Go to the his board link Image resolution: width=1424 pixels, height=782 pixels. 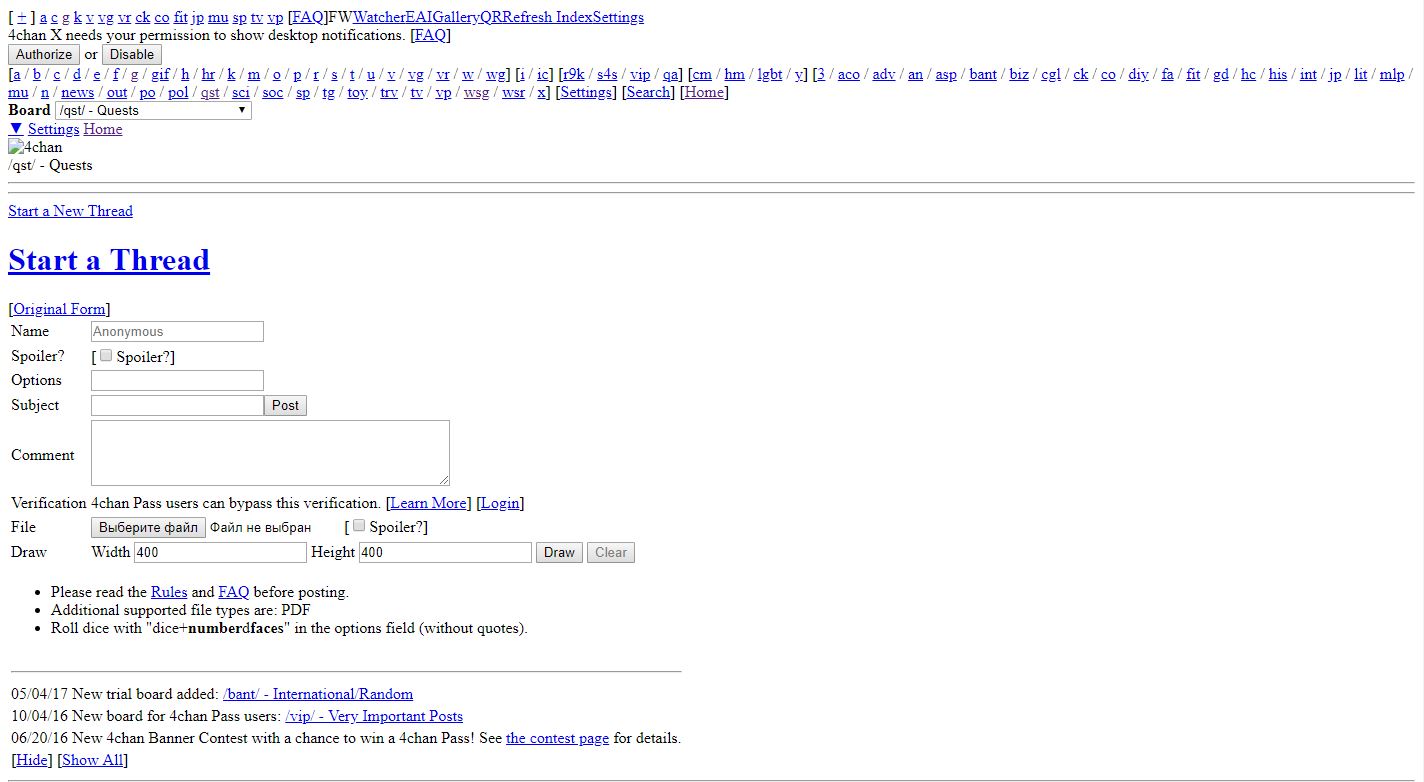pos(1278,74)
